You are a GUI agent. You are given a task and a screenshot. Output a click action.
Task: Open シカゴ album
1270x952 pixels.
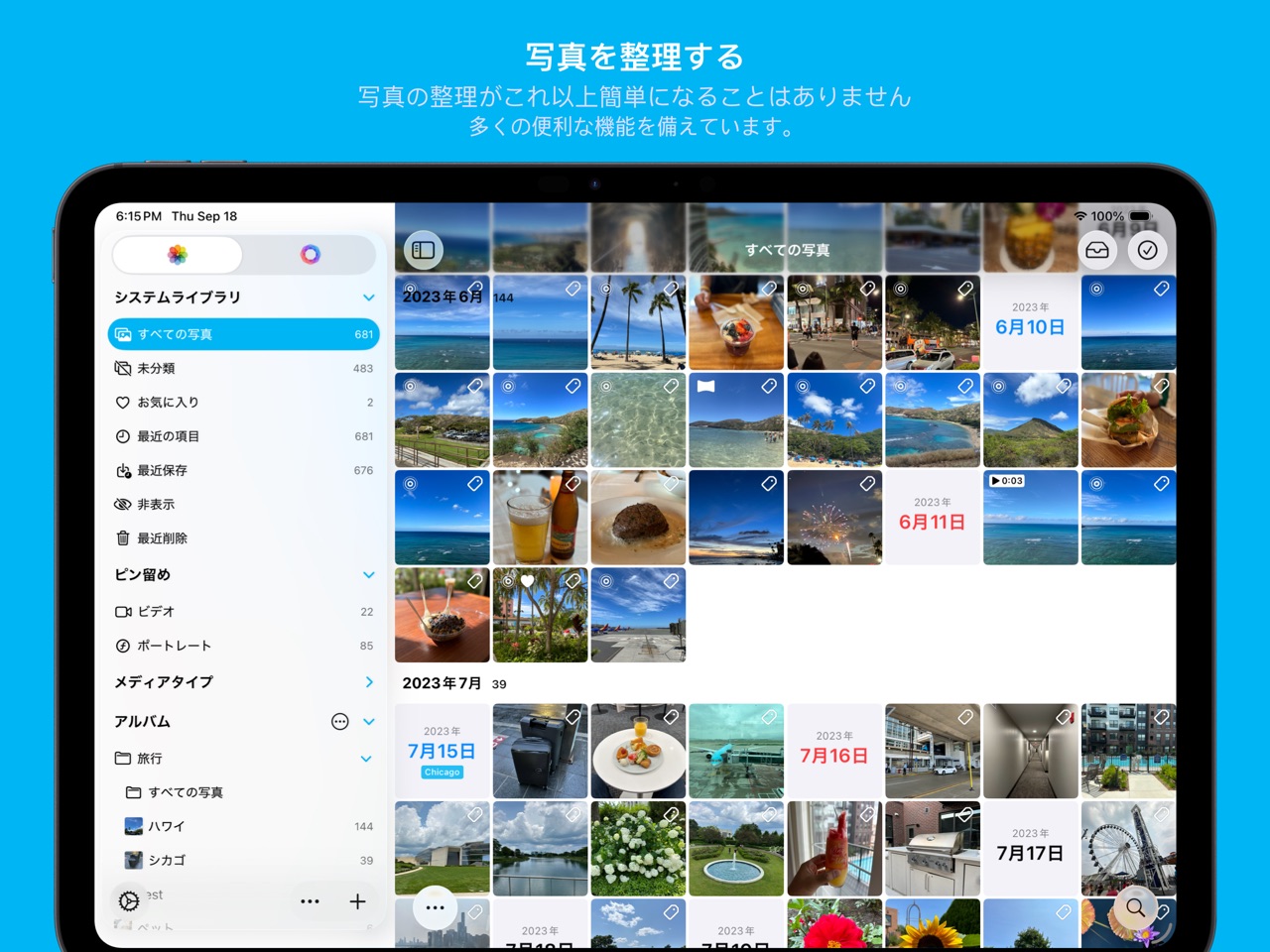coord(244,860)
